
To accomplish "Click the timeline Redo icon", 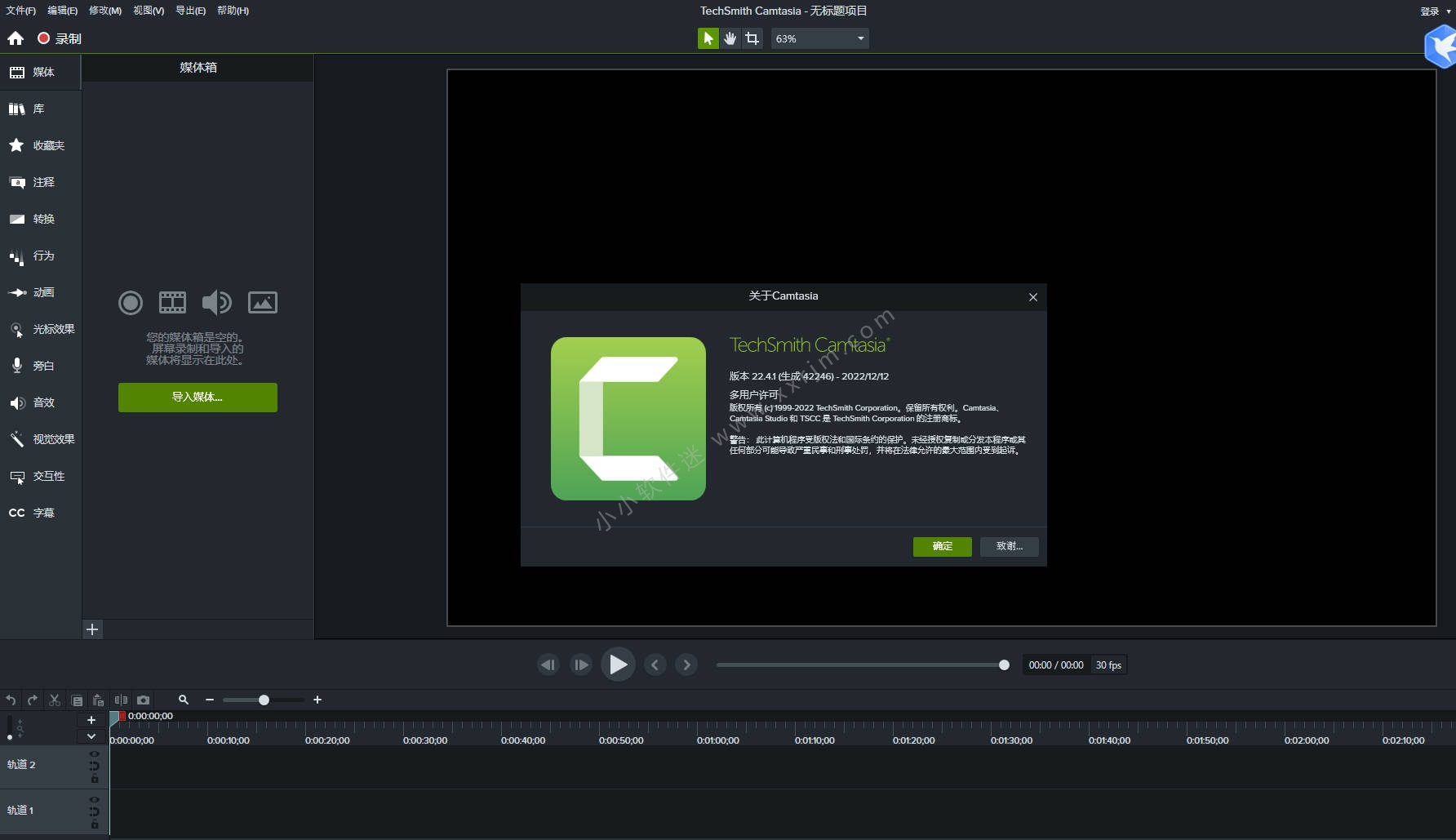I will point(33,700).
